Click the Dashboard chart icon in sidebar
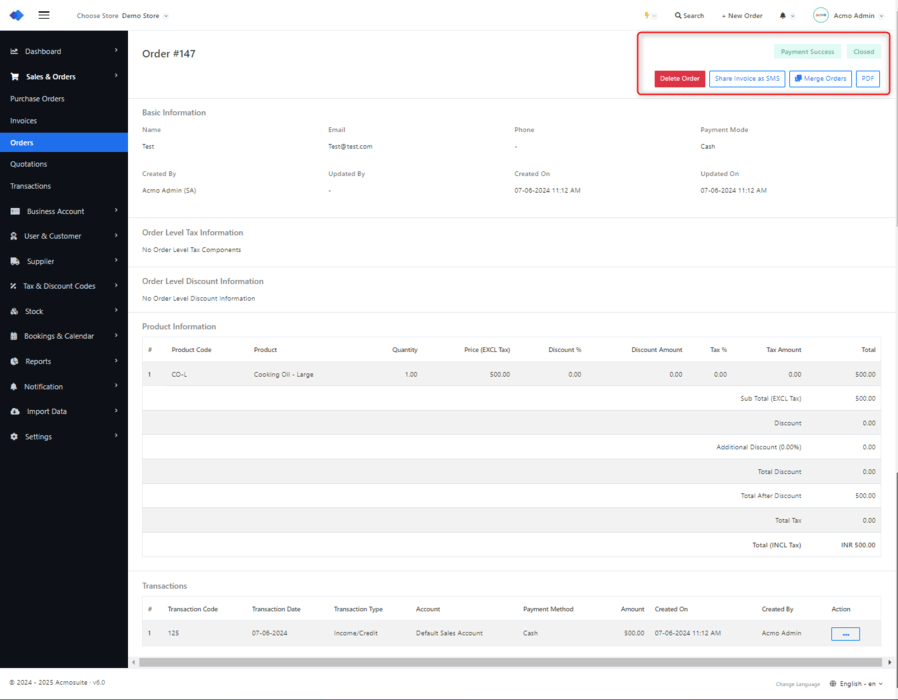The image size is (898, 700). pos(14,51)
